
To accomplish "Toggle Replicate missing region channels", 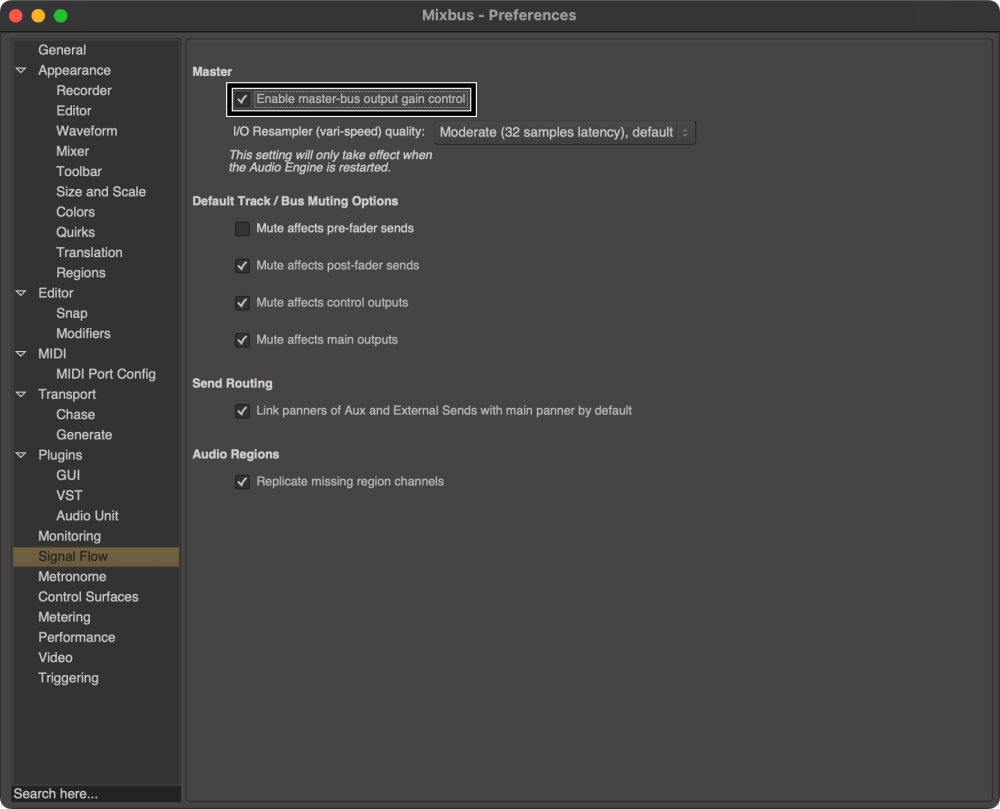I will point(242,481).
